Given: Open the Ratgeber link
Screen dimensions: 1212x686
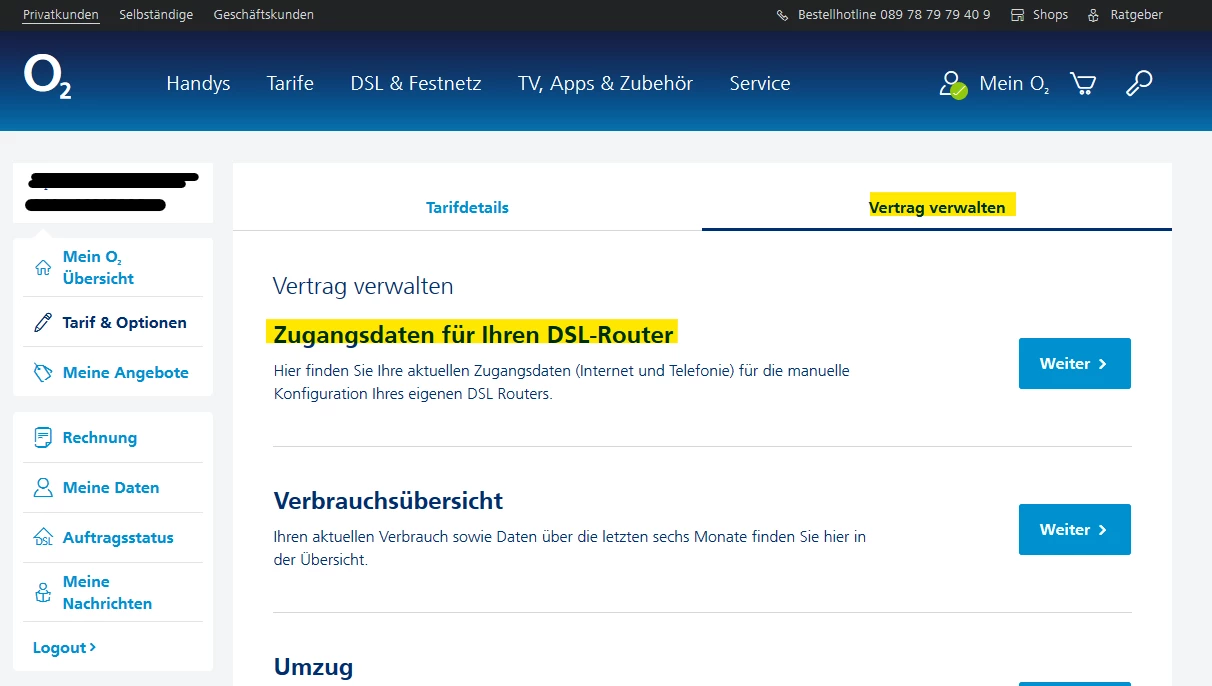Looking at the screenshot, I should point(1137,15).
